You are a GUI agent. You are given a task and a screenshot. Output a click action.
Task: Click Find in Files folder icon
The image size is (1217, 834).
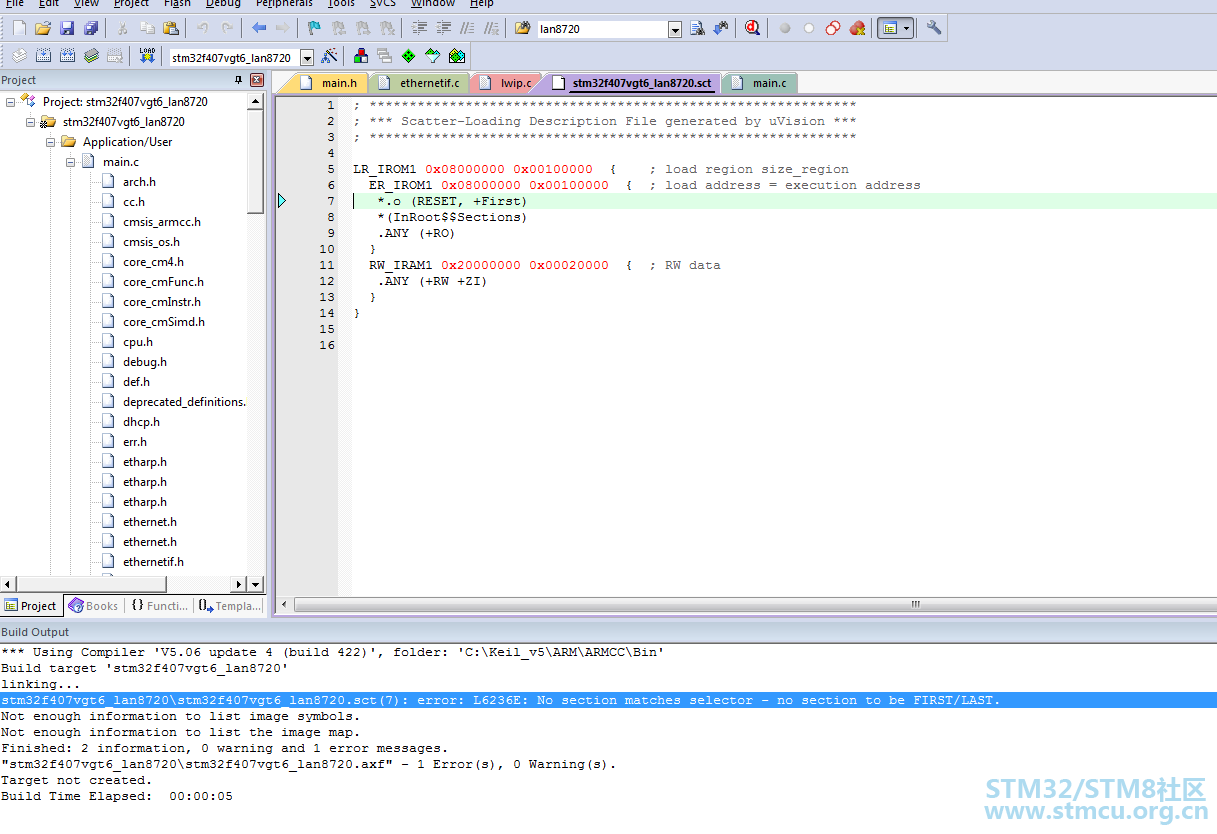(x=522, y=29)
